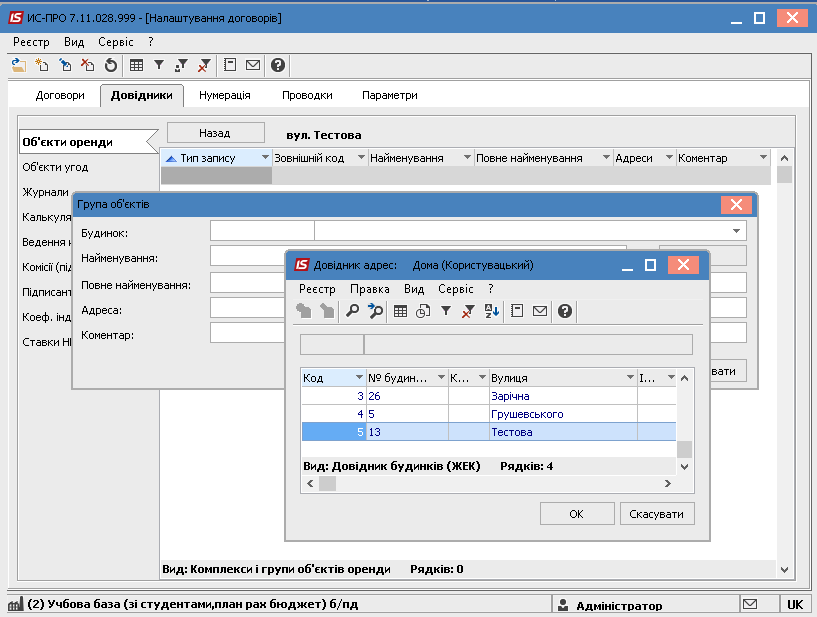The width and height of the screenshot is (817, 617).
Task: Click the search magnifier in address directory
Action: [x=353, y=311]
